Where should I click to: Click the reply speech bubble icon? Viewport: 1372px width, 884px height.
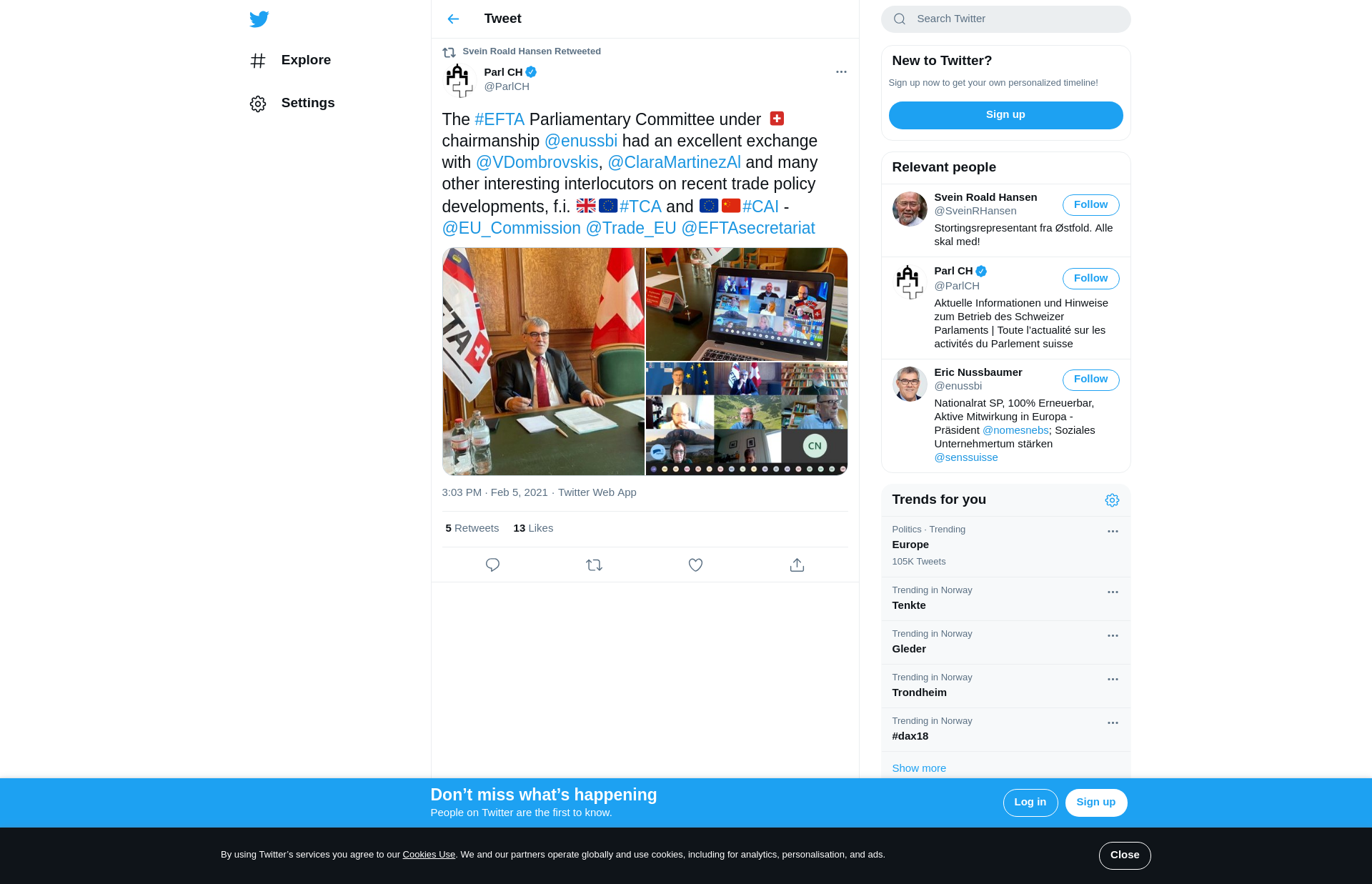click(x=492, y=565)
